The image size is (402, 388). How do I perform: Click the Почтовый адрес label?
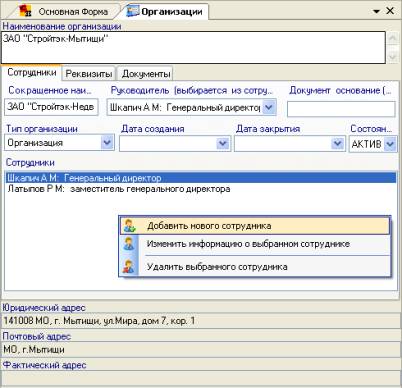pos(37,336)
